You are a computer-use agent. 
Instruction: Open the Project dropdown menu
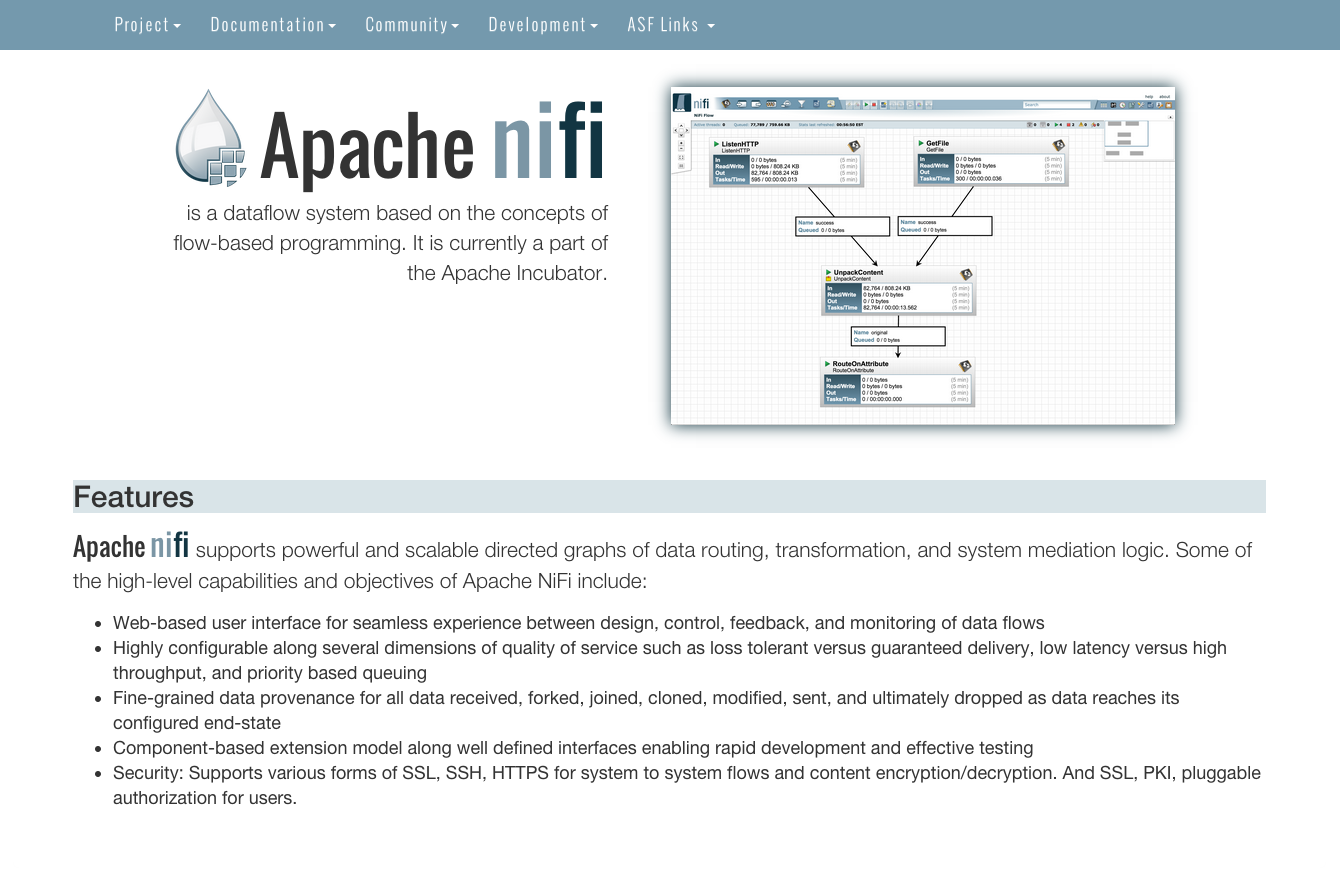(x=148, y=25)
